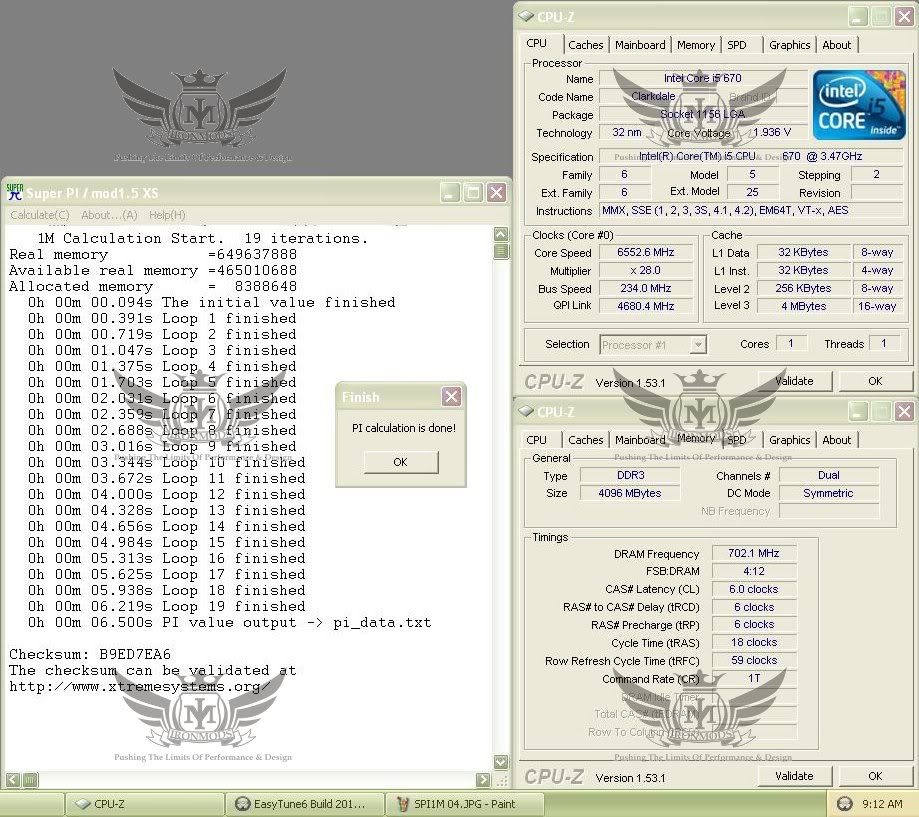This screenshot has width=919, height=817.
Task: Open Caches tab in lower CPU-Z window
Action: (x=586, y=440)
